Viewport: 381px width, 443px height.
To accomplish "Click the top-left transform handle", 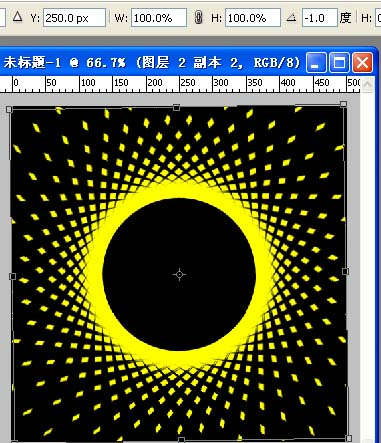I will (x=9, y=109).
